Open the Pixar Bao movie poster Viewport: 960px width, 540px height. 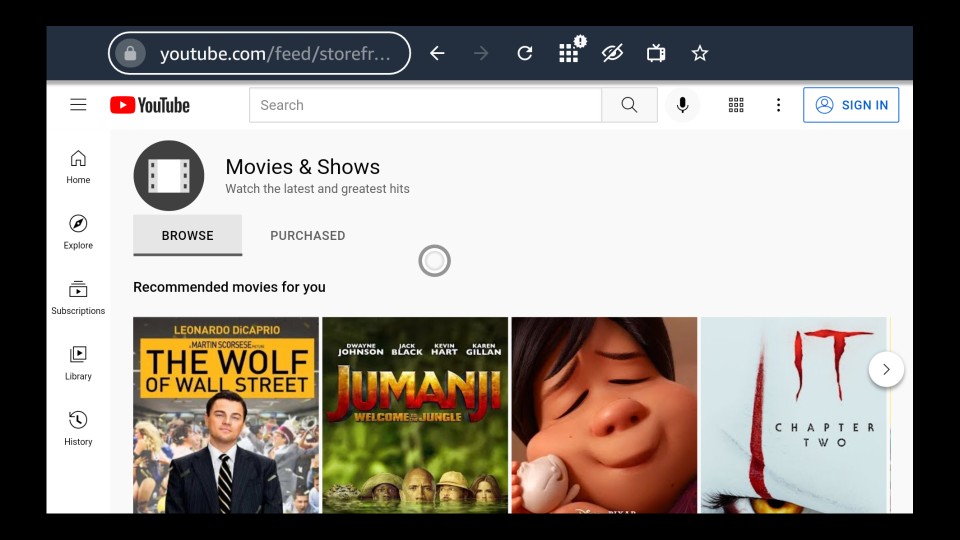click(x=604, y=415)
